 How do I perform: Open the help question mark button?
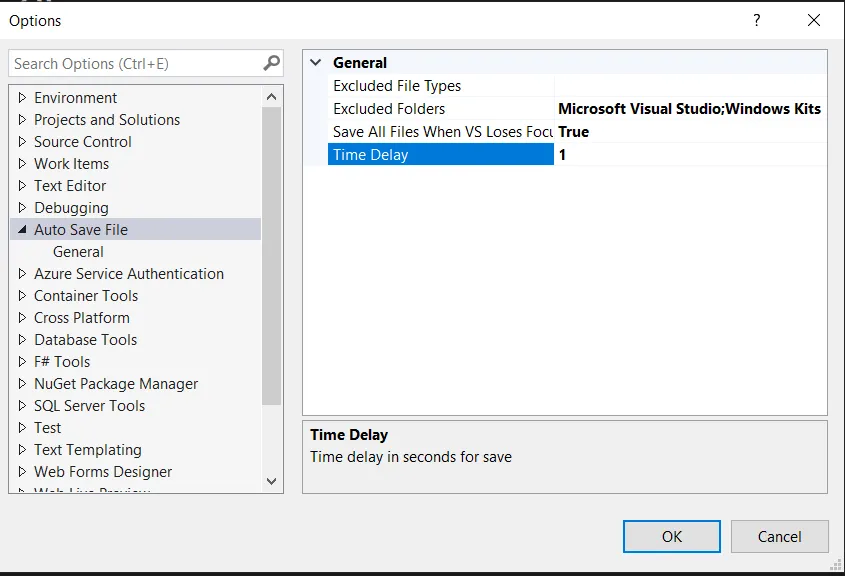tap(757, 20)
